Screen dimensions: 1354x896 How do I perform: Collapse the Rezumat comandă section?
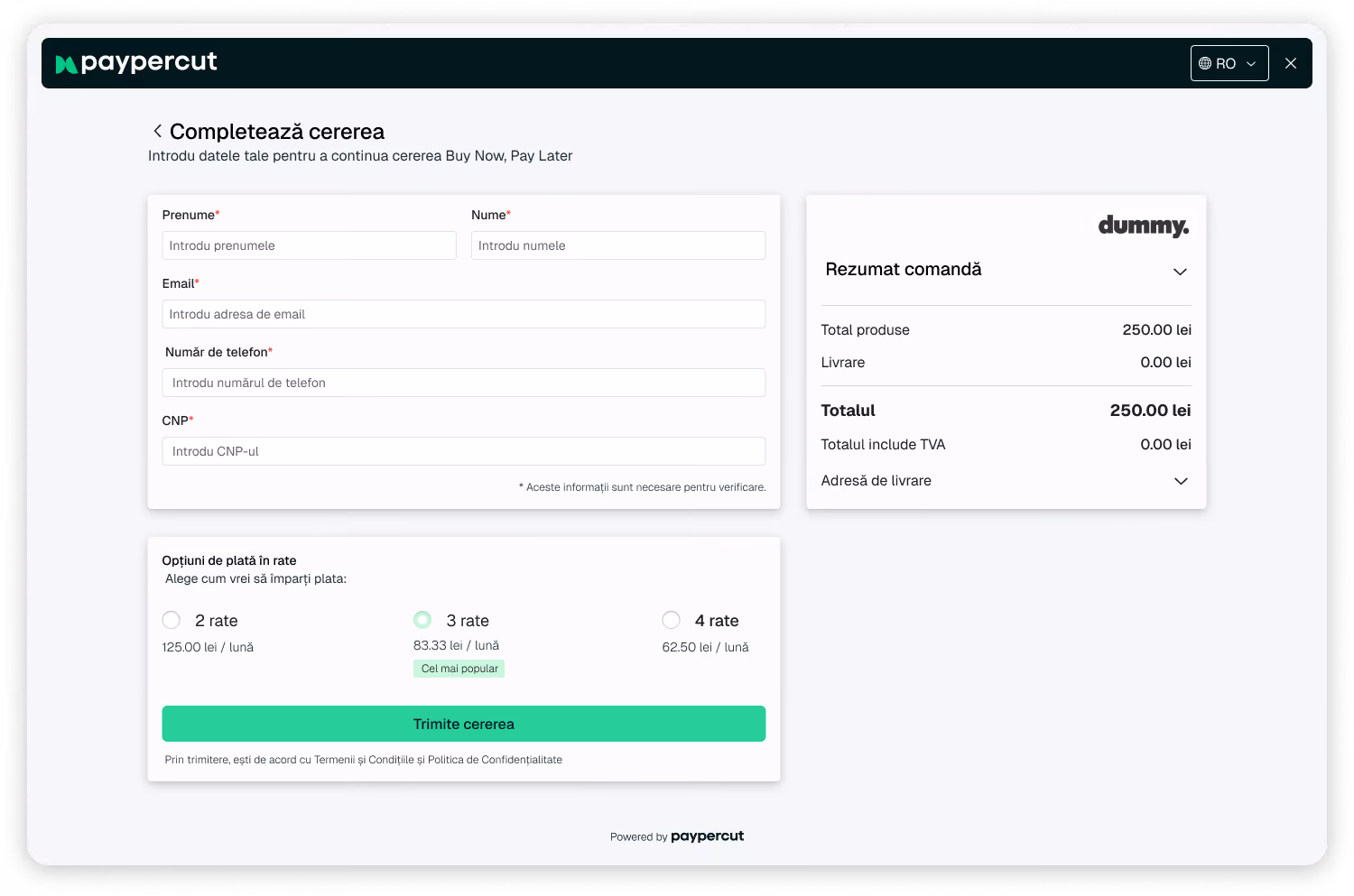1180,272
